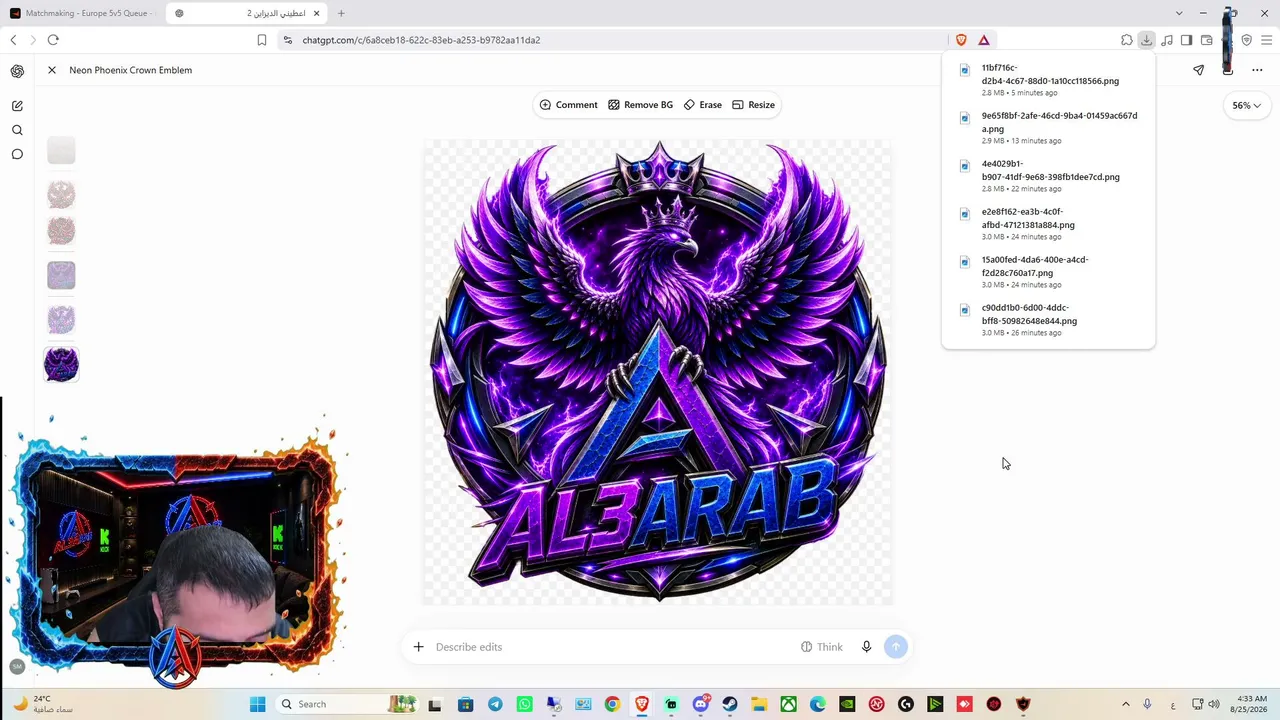Open the volume speaker tray icon
Screen dimensions: 1280x720
pos(1213,704)
